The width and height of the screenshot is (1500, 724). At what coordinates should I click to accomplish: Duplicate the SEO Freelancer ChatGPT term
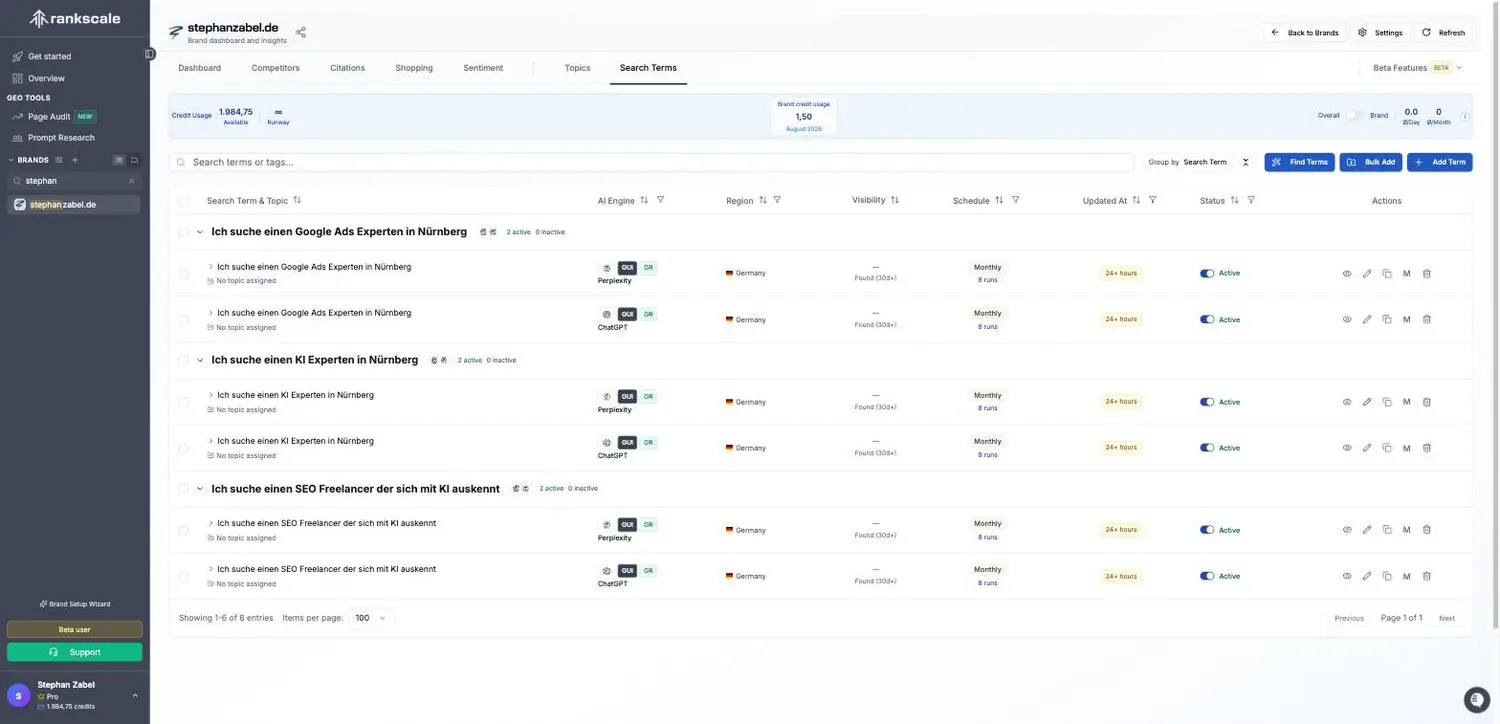pyautogui.click(x=1387, y=576)
